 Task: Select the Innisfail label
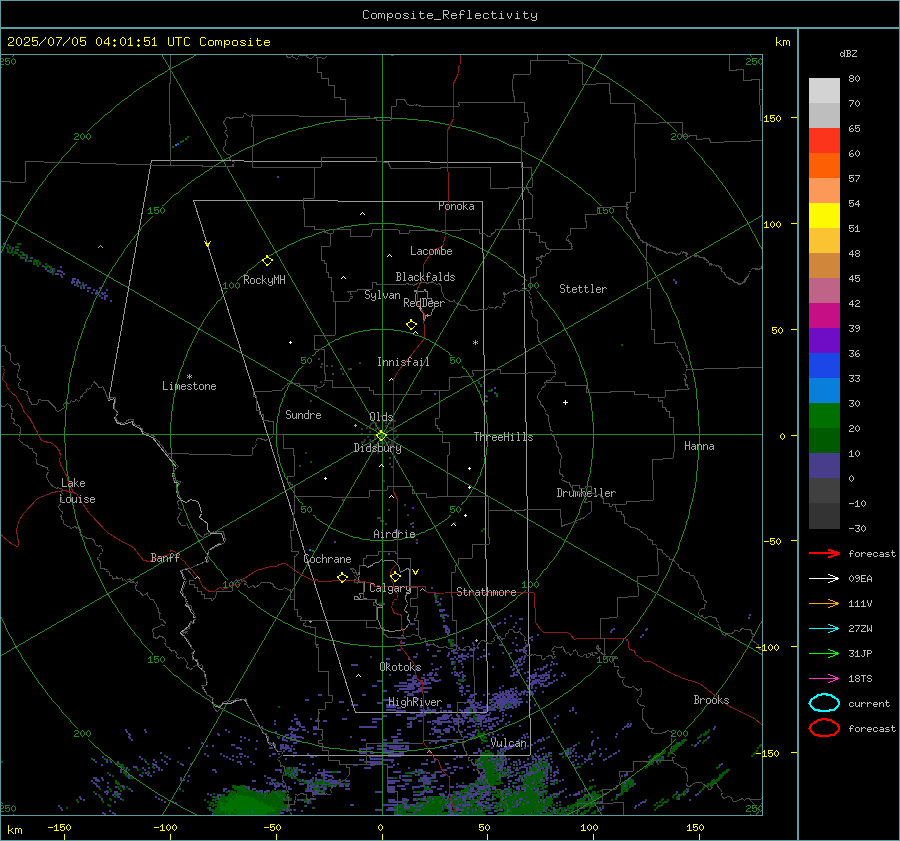403,362
